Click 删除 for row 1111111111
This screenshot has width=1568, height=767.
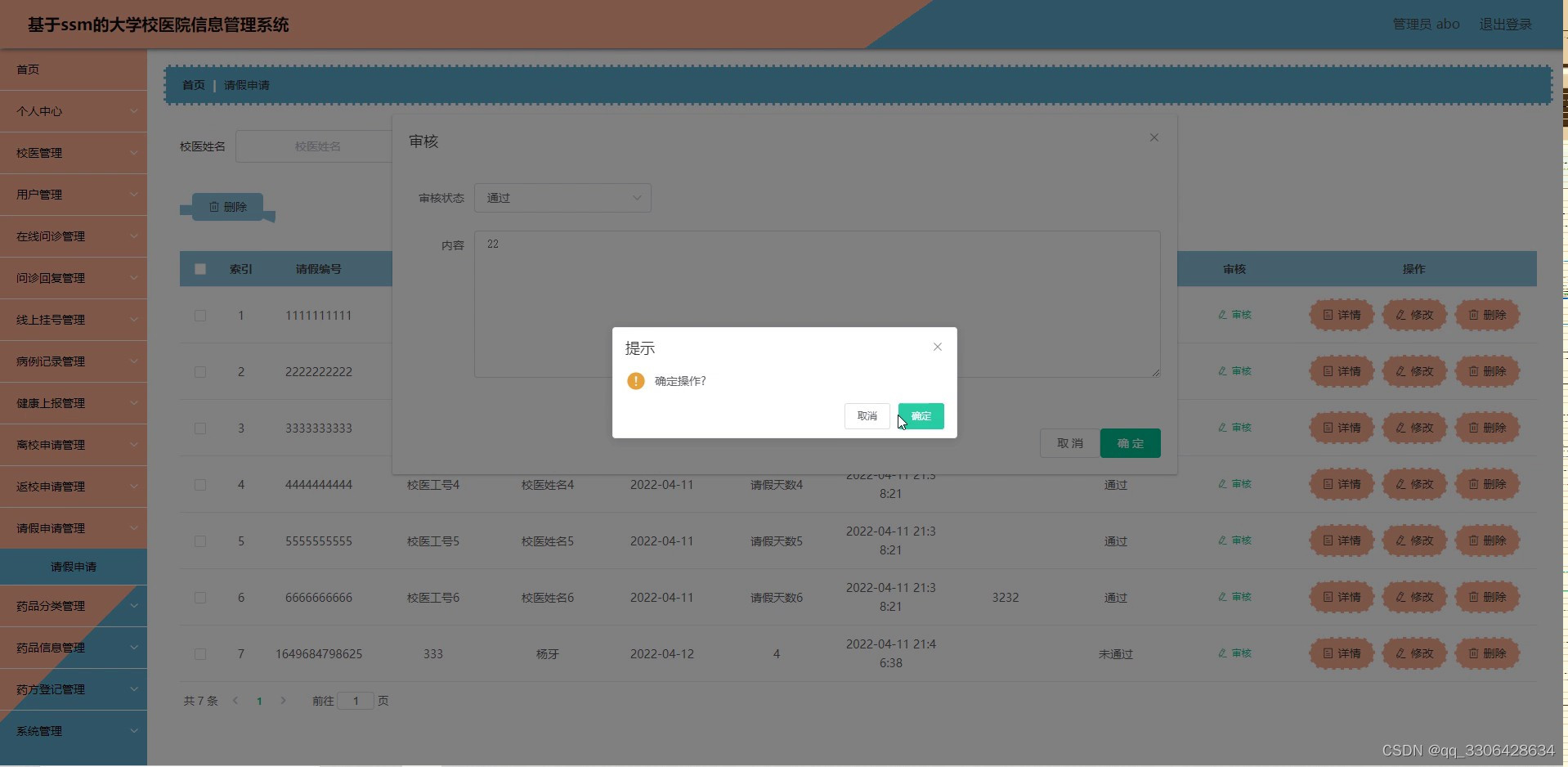(1487, 315)
